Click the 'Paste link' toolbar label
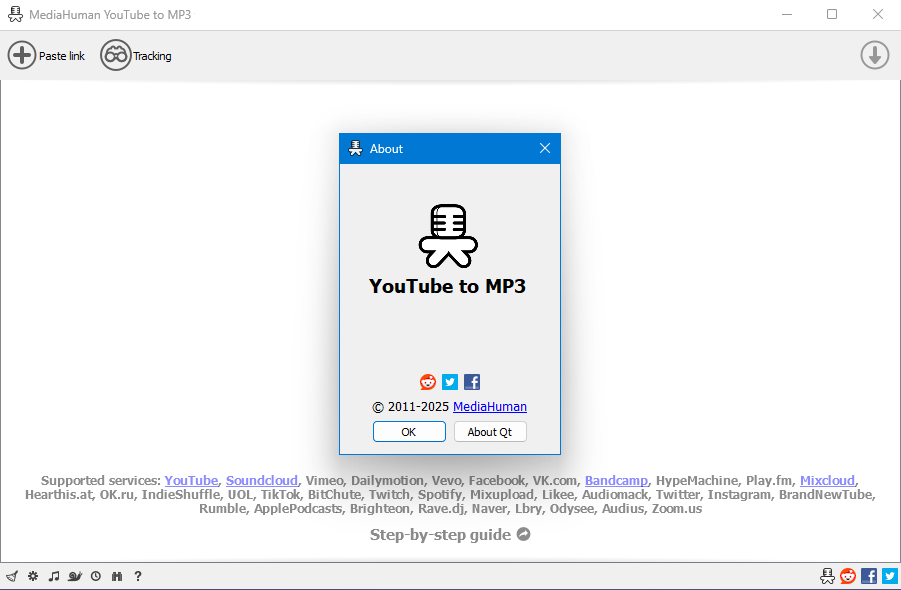 tap(61, 56)
